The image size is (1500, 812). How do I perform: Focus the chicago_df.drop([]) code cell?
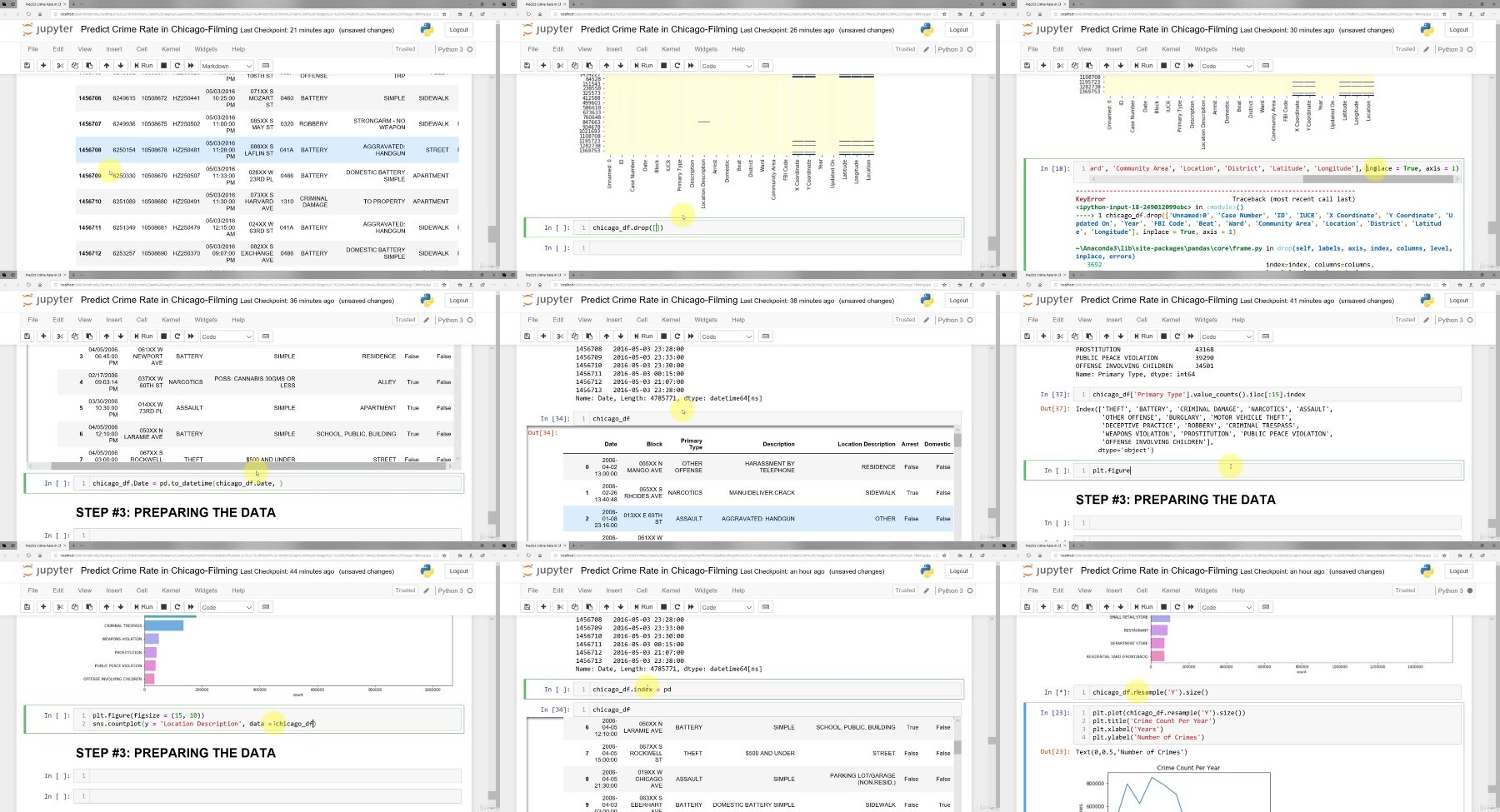(x=768, y=227)
